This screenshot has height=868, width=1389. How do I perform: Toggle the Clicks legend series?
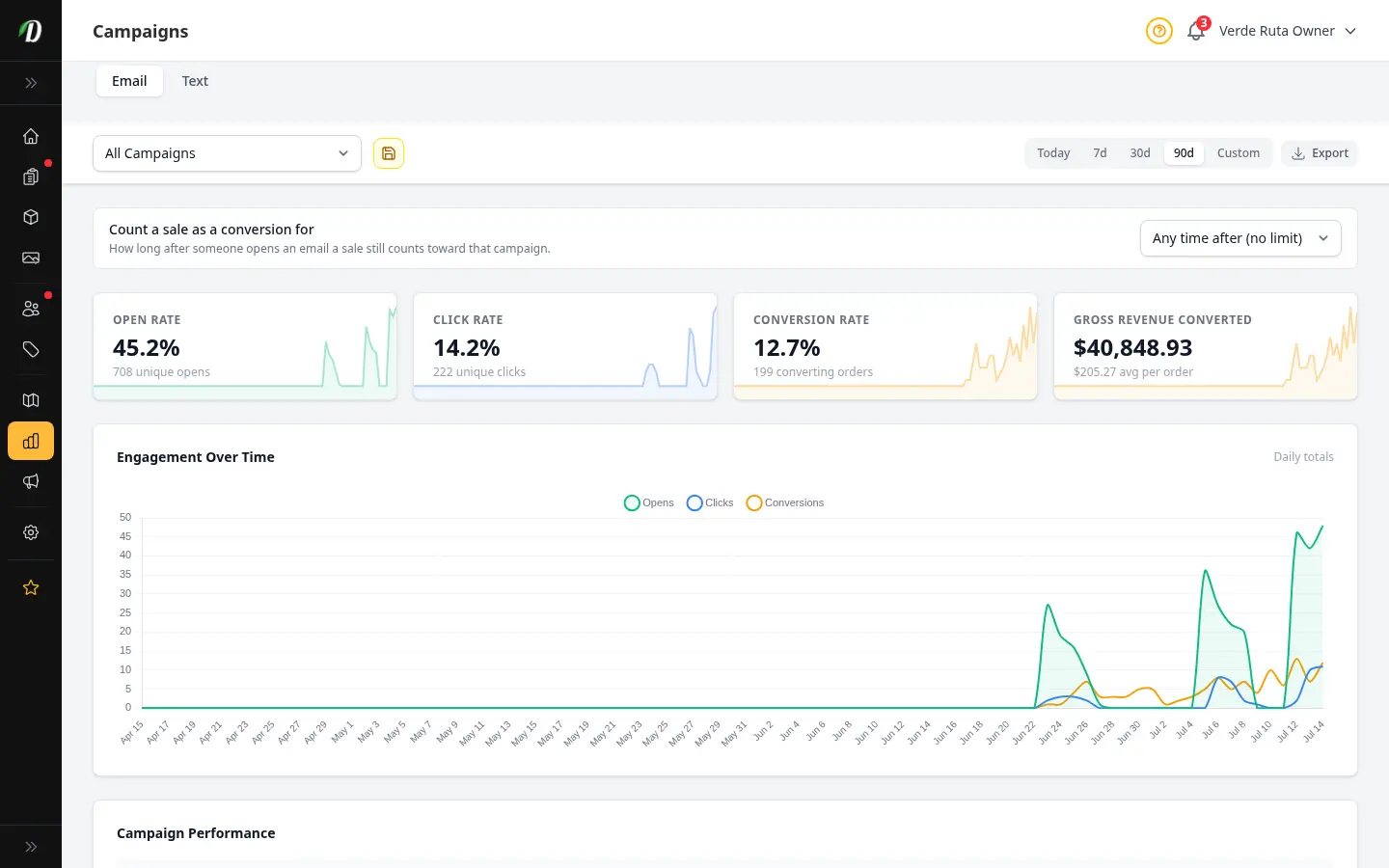click(710, 502)
